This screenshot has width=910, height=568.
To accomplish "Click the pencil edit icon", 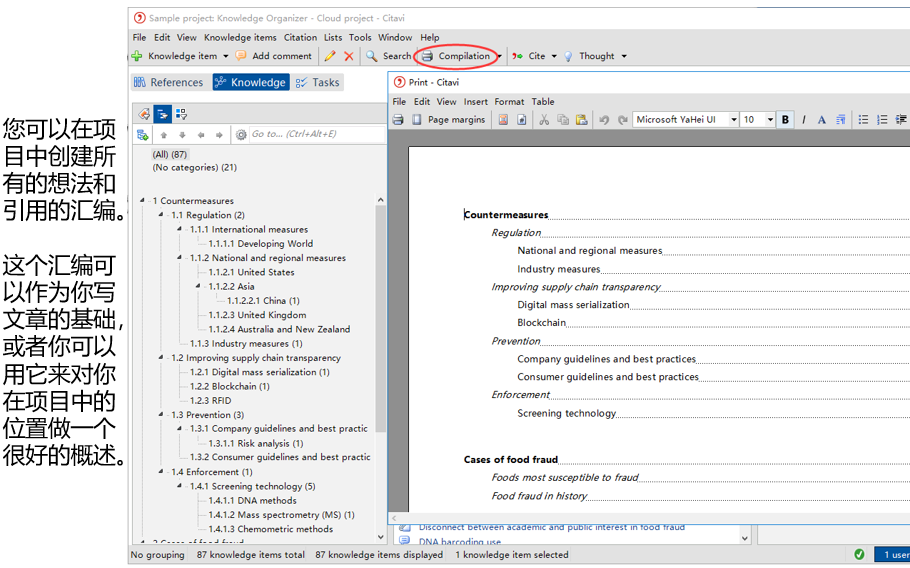I will point(330,56).
